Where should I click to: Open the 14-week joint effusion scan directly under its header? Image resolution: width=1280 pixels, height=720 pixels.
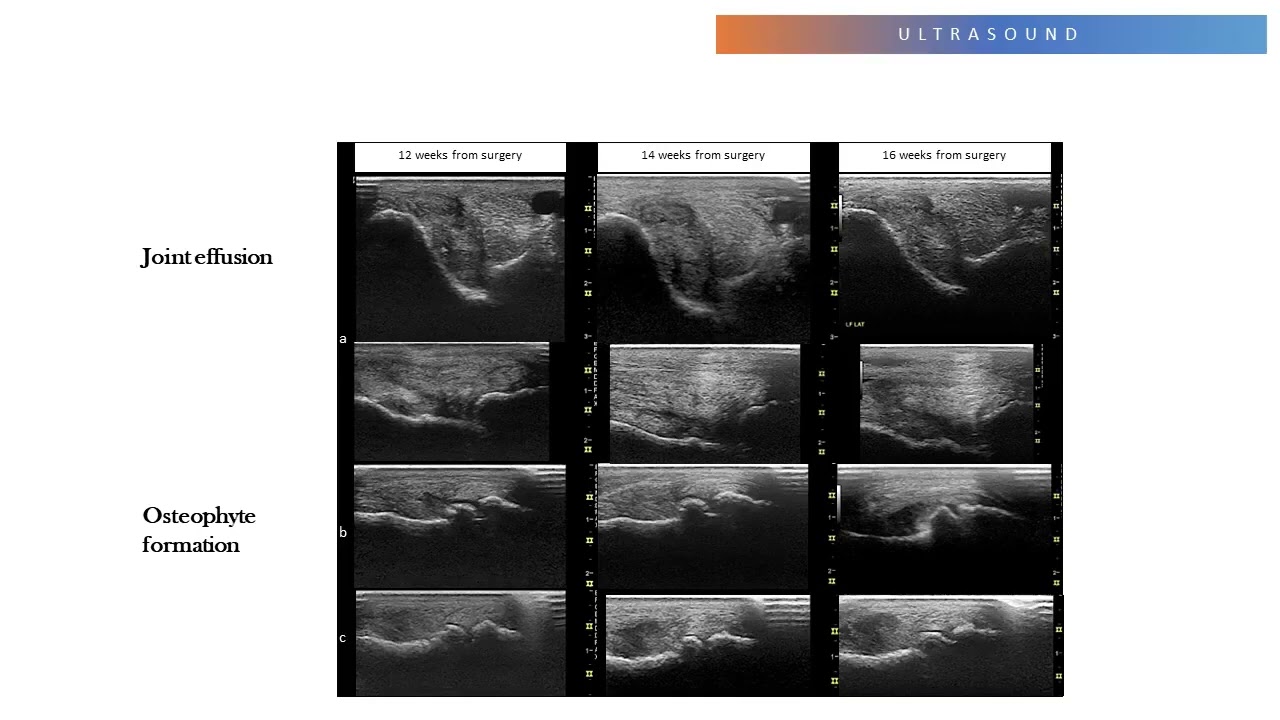pyautogui.click(x=703, y=258)
